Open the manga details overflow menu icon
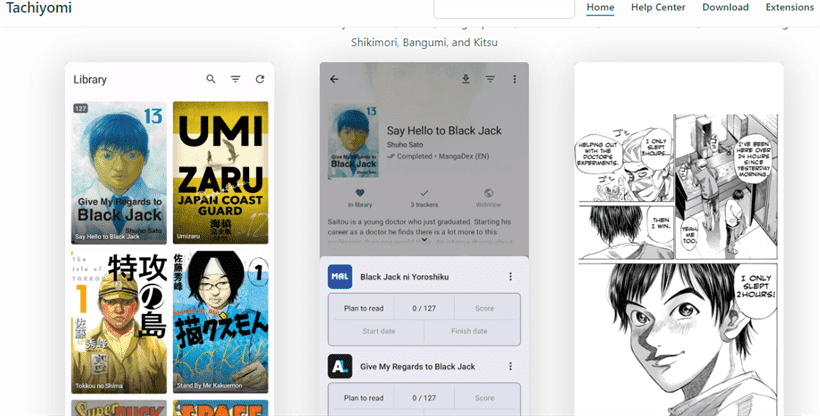This screenshot has width=820, height=416. click(515, 79)
